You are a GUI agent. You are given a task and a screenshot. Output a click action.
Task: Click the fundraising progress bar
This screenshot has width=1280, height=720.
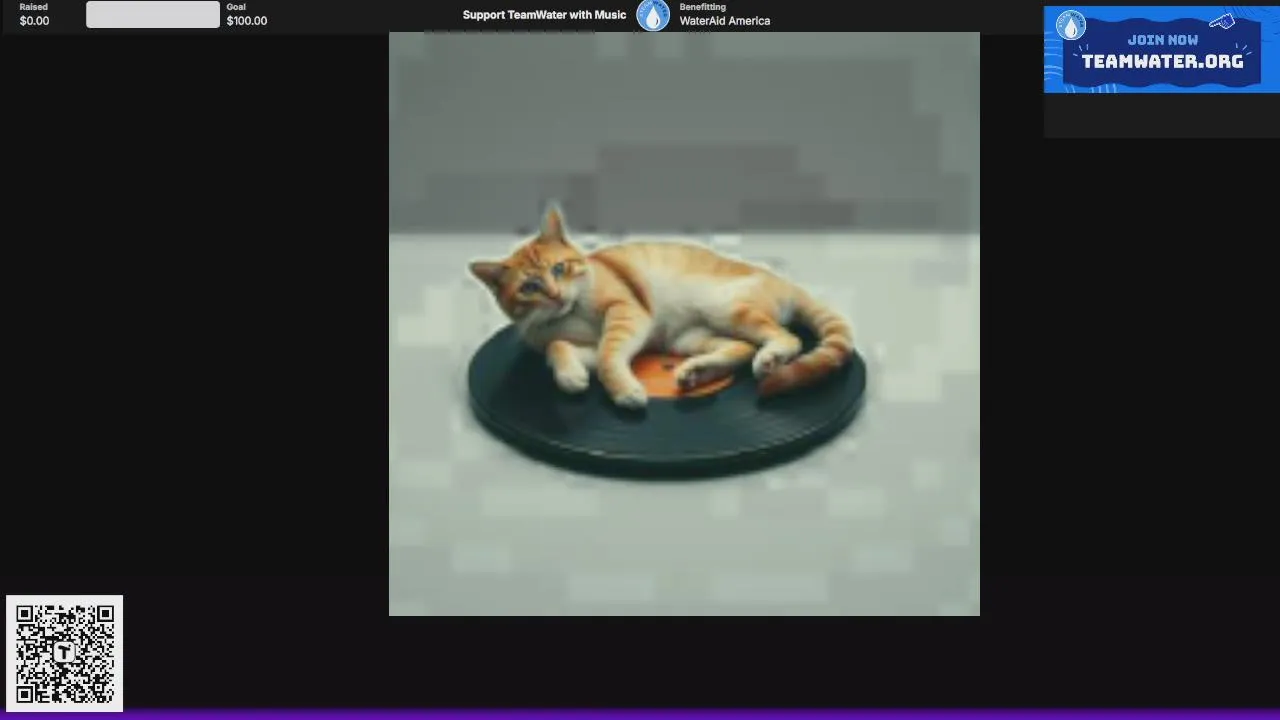click(153, 14)
